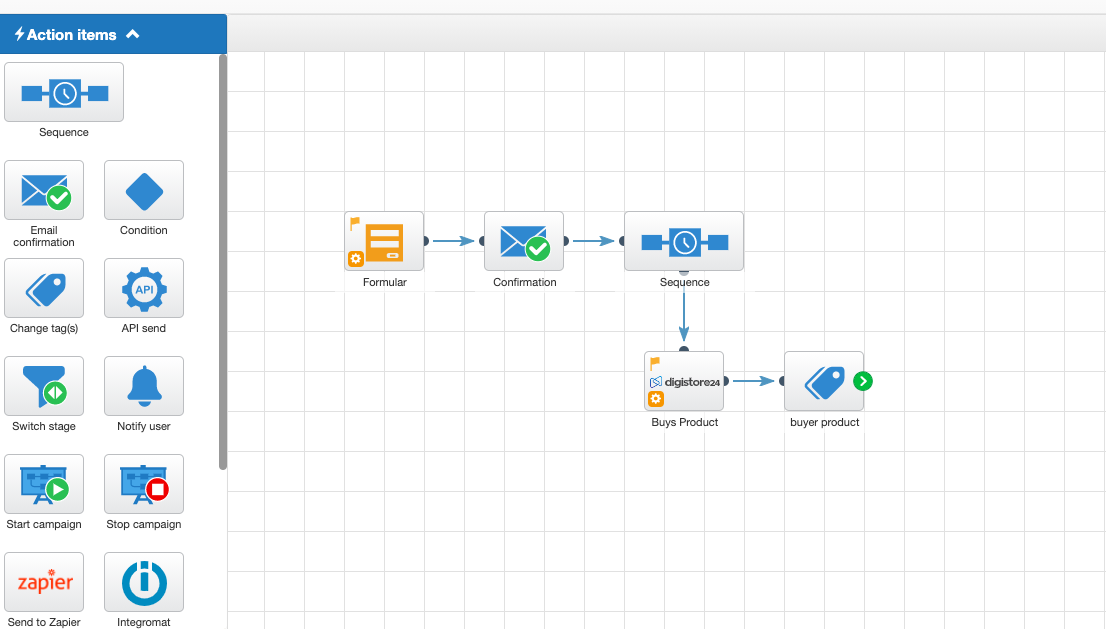Click the gear settings badge on Buys Product node
1106x629 pixels.
[x=656, y=399]
